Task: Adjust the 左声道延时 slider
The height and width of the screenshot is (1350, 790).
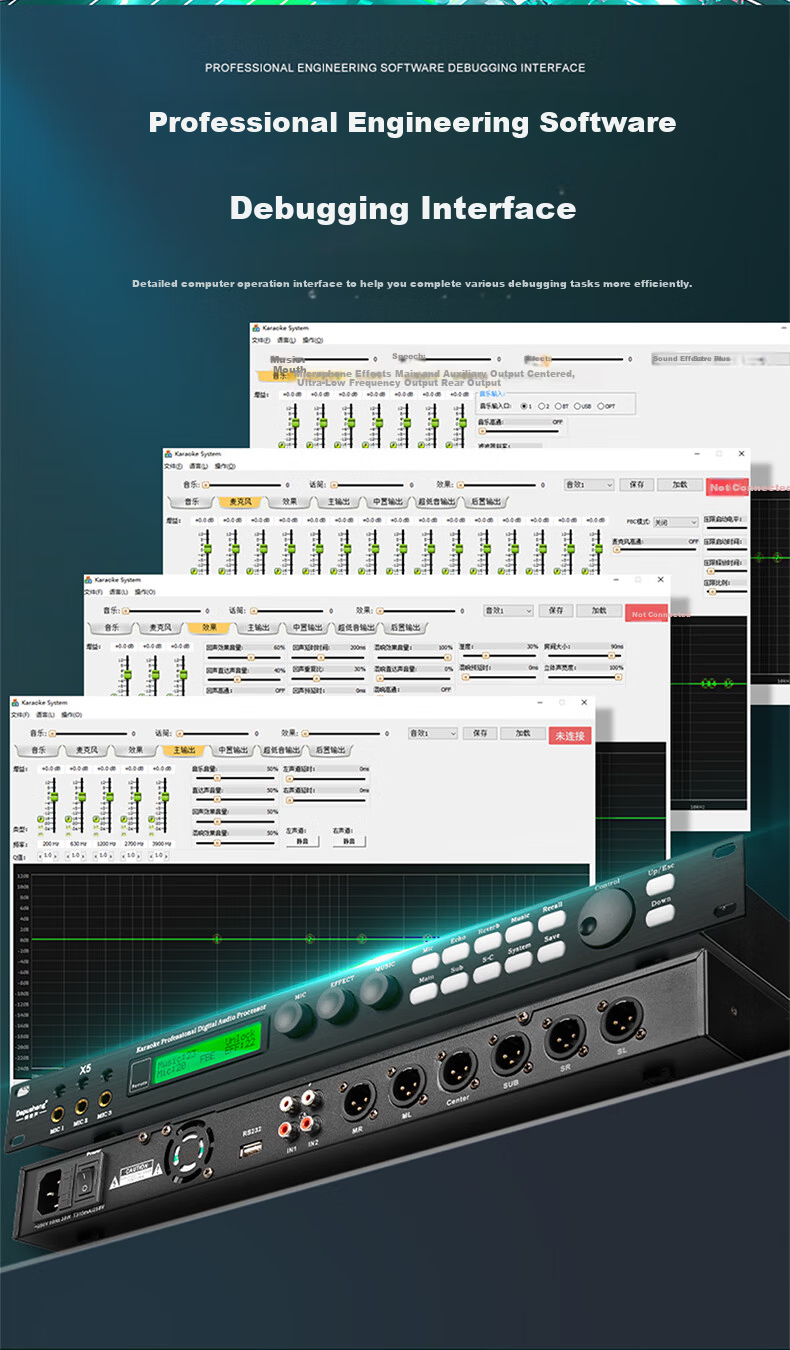Action: pos(326,778)
